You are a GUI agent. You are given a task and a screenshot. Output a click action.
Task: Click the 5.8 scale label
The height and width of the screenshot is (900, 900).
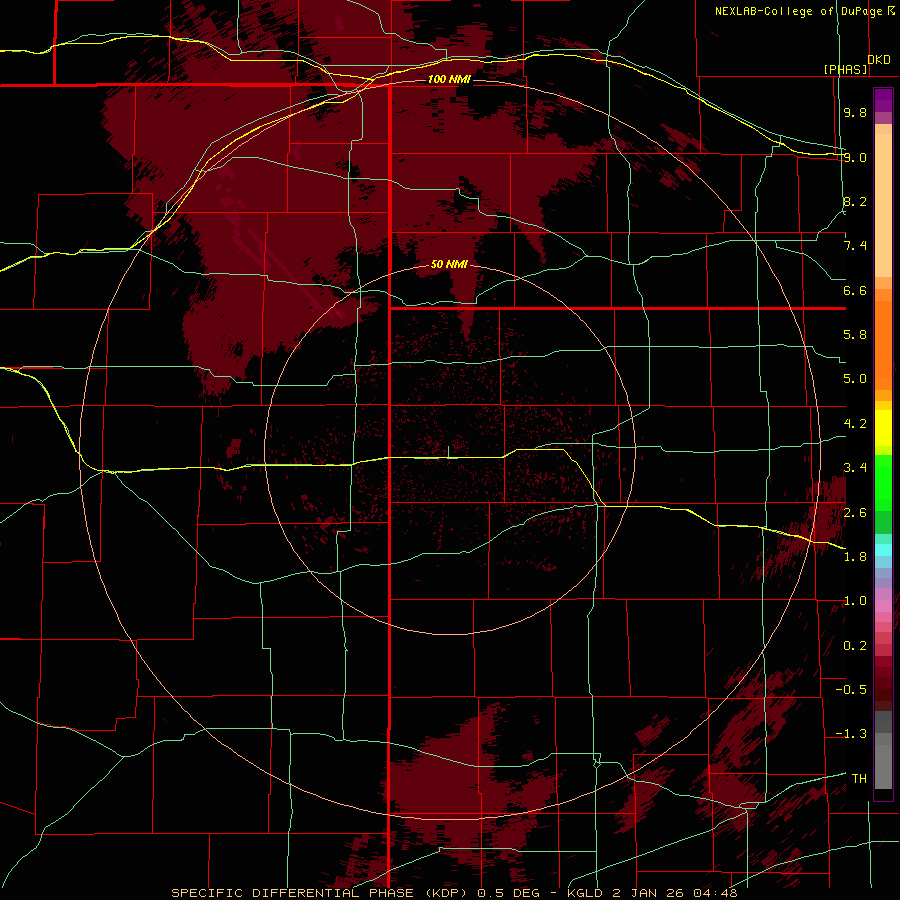855,335
